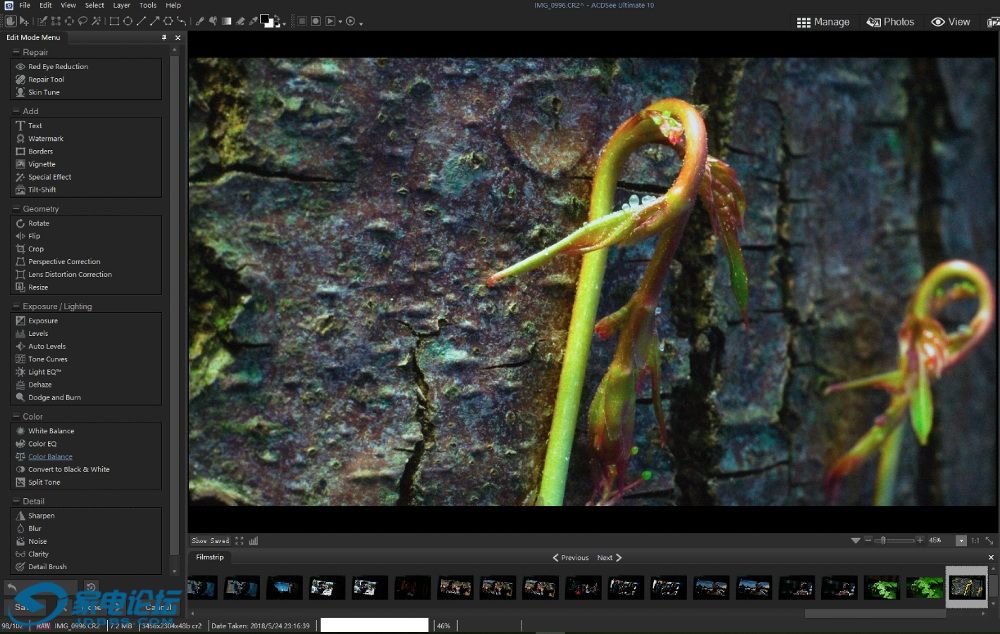Open the zoom percentage dropdown
1000x634 pixels.
(x=961, y=540)
